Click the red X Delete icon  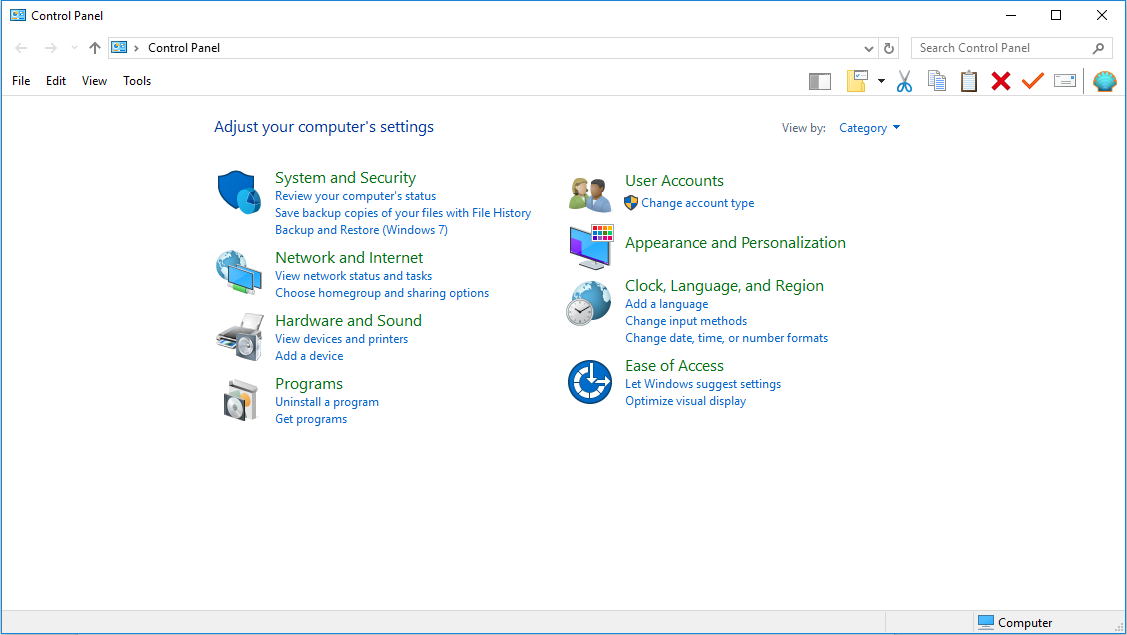tap(1000, 81)
